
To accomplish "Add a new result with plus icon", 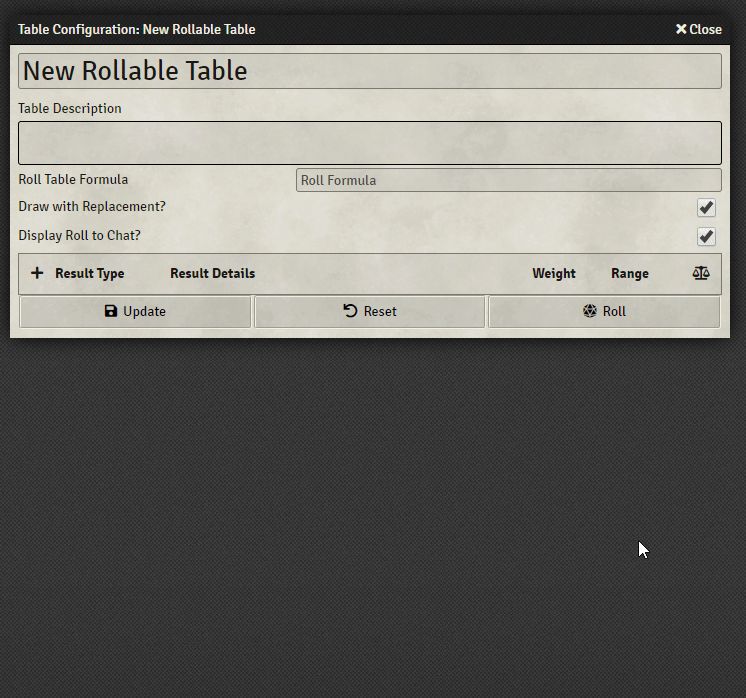I will (37, 273).
